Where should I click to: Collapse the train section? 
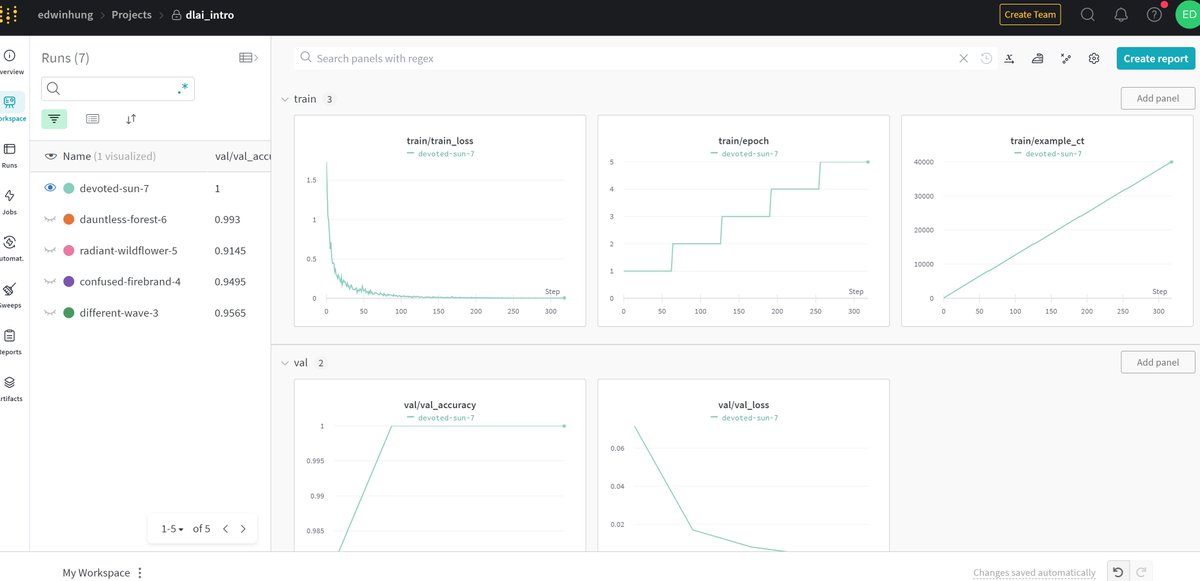pyautogui.click(x=285, y=99)
